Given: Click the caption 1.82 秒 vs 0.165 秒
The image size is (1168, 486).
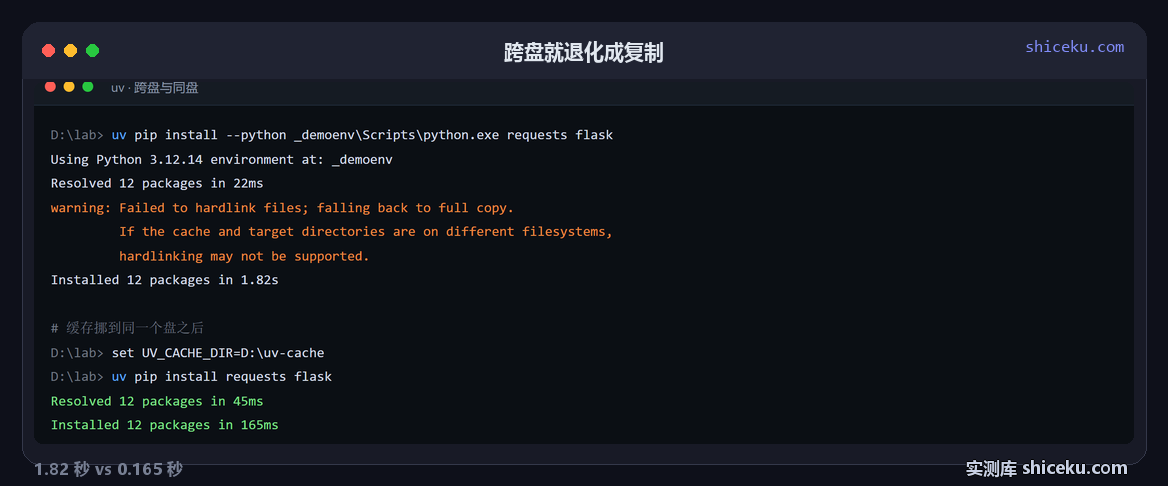Looking at the screenshot, I should pyautogui.click(x=109, y=469).
